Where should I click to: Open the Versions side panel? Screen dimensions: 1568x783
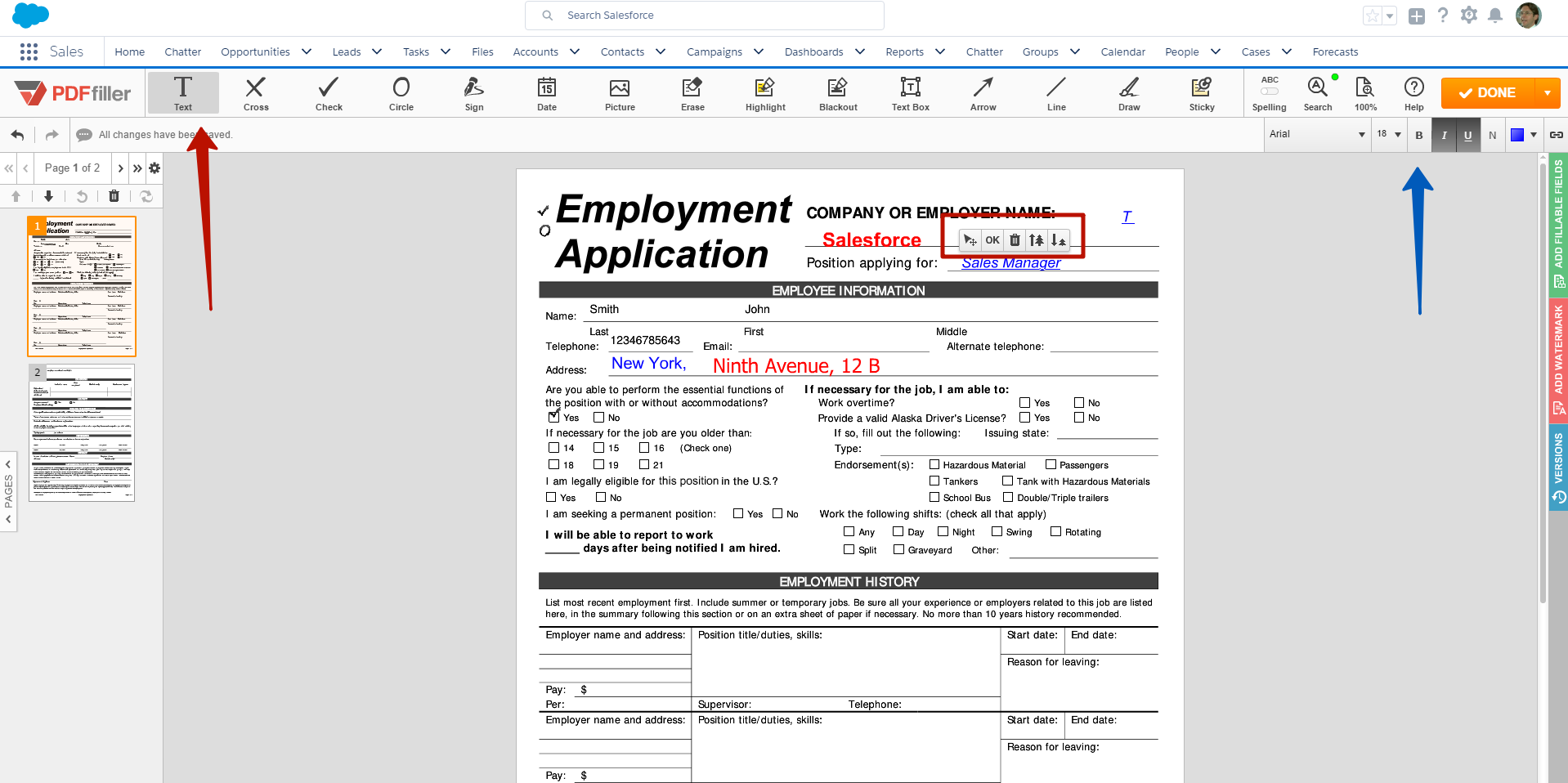point(1558,468)
